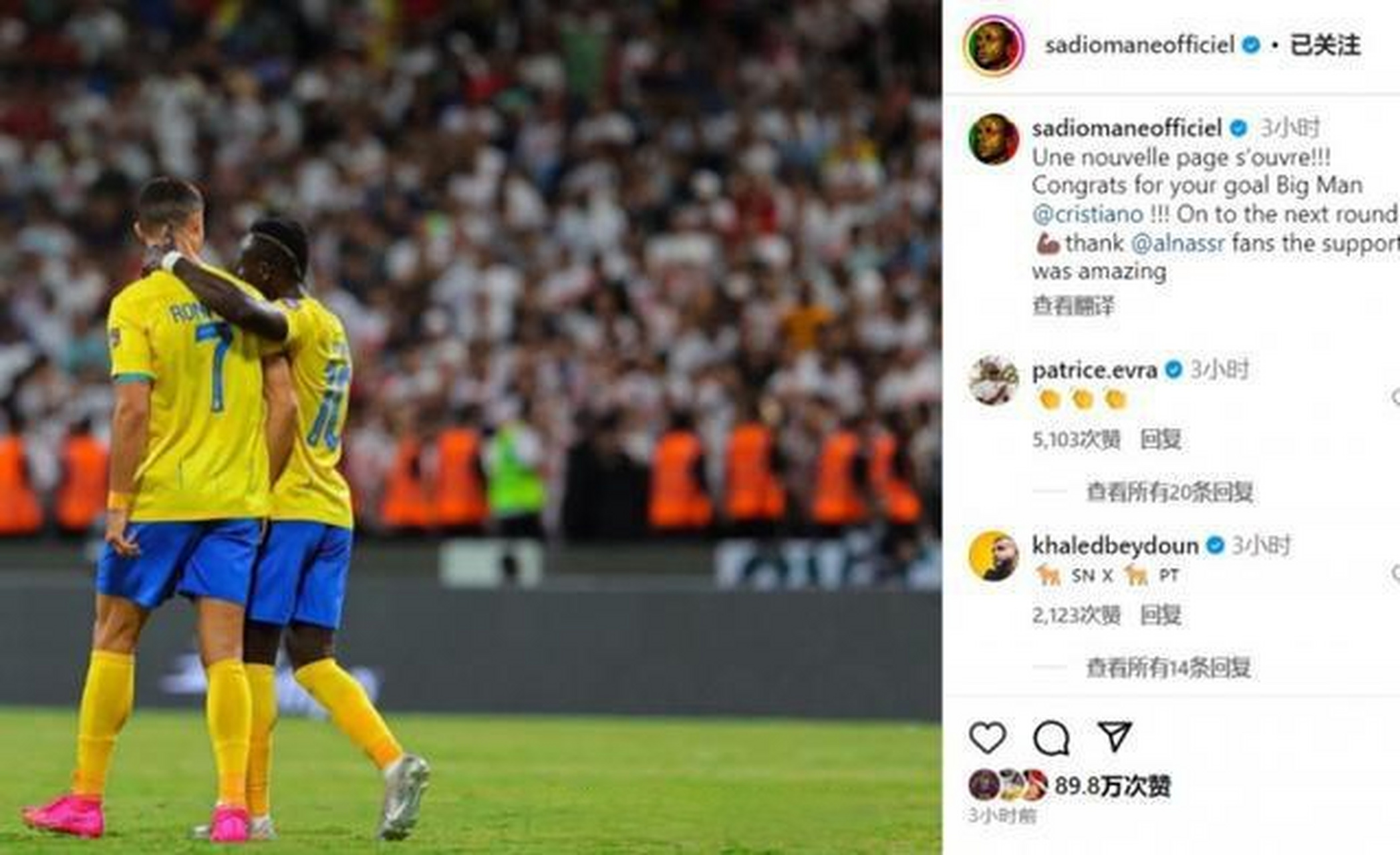
Task: Share post via paper plane icon
Action: 1114,736
